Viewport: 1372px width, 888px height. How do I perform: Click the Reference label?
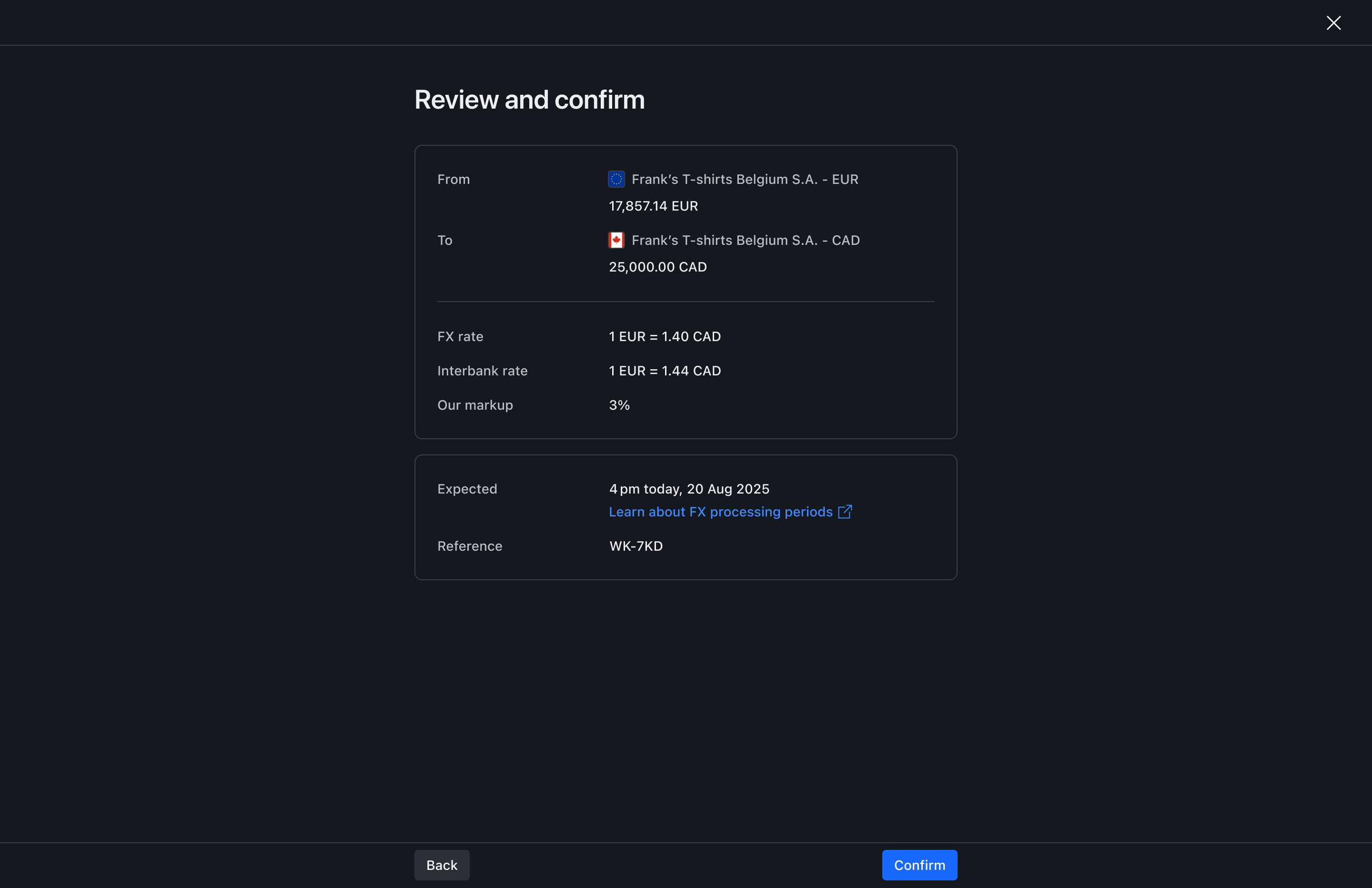click(469, 546)
